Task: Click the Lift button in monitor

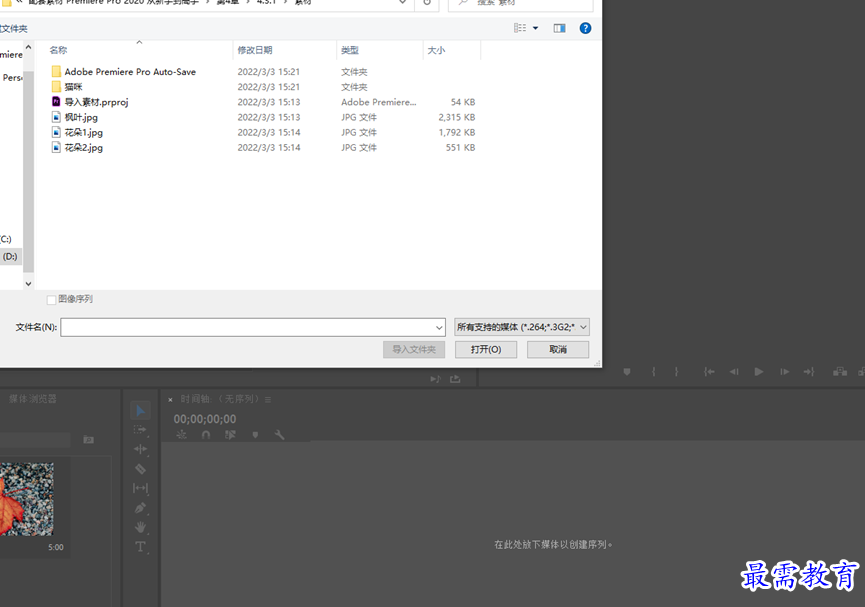Action: (x=840, y=372)
